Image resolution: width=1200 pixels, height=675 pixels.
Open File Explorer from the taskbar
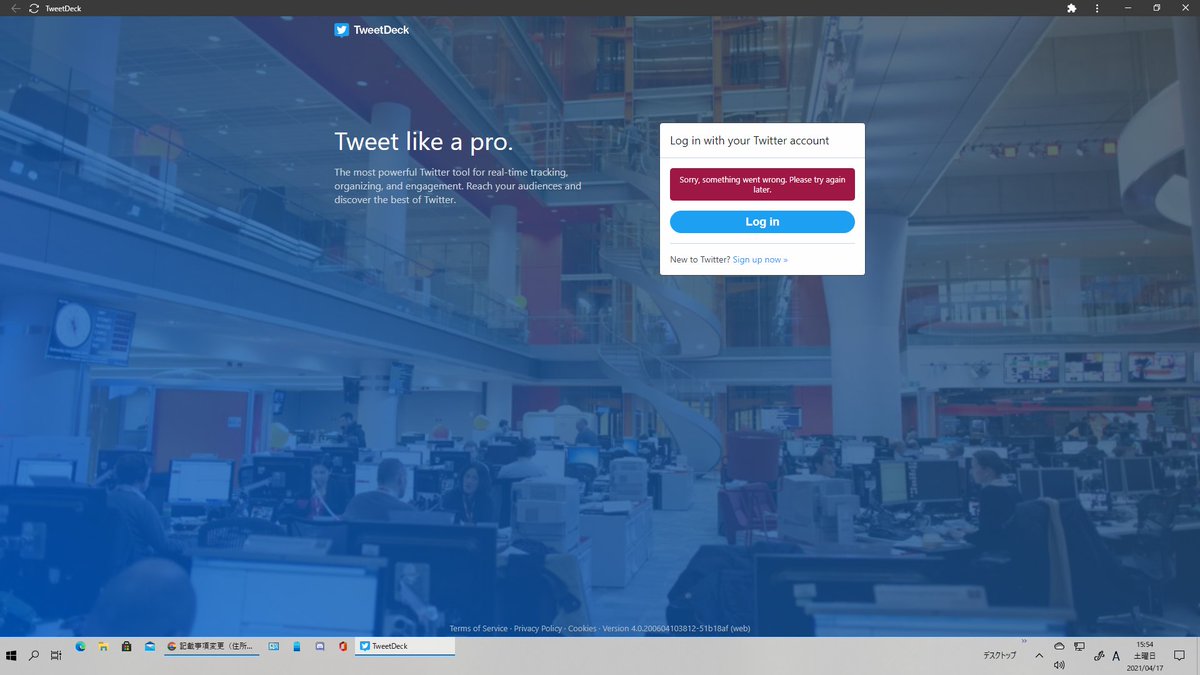[x=104, y=647]
